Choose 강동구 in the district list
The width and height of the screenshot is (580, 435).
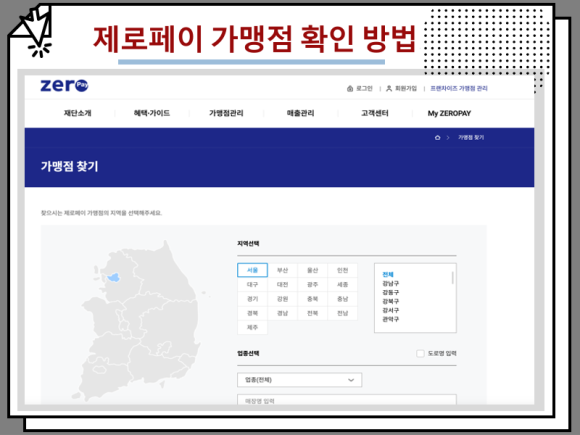tap(391, 292)
